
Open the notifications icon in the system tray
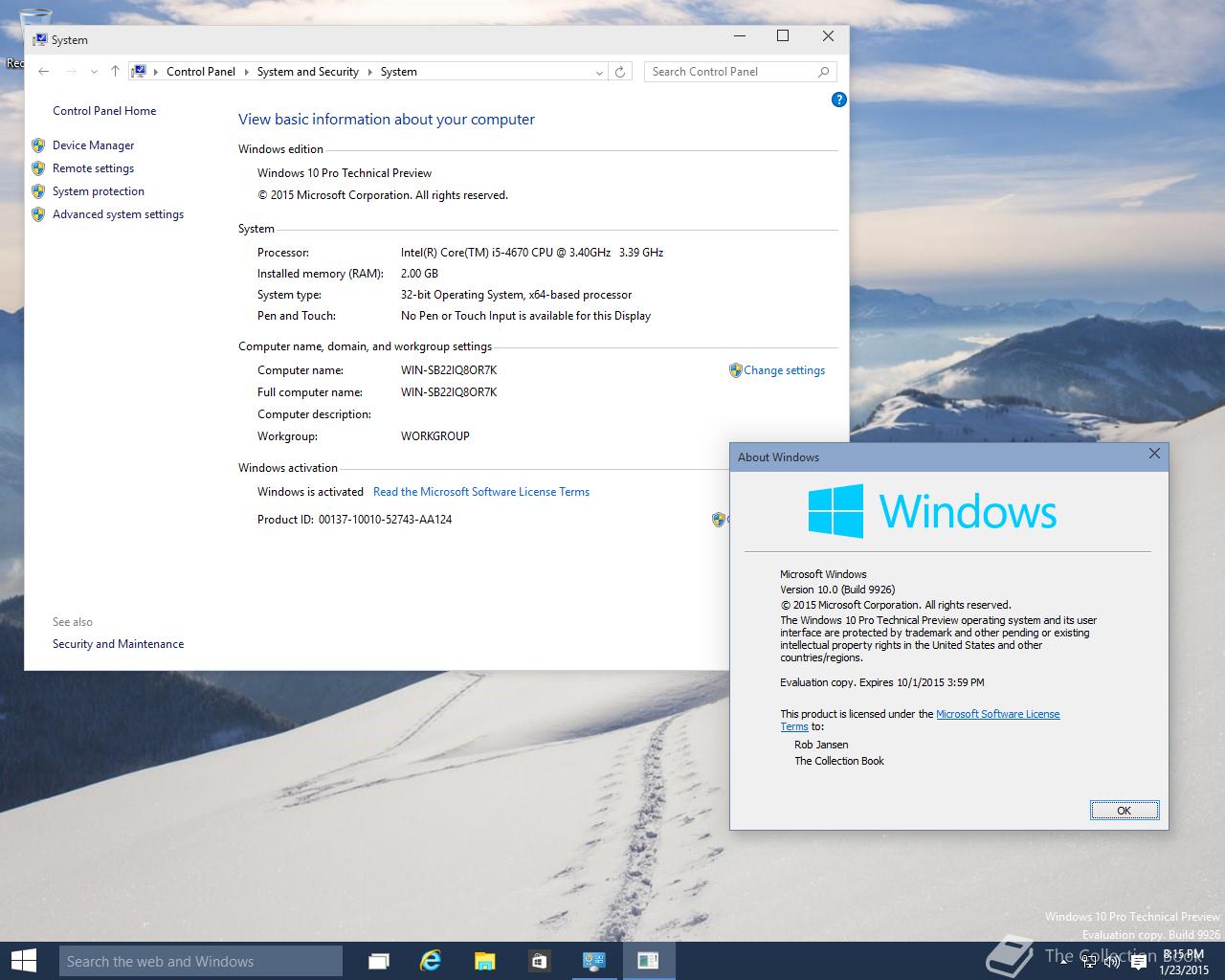[x=1139, y=962]
